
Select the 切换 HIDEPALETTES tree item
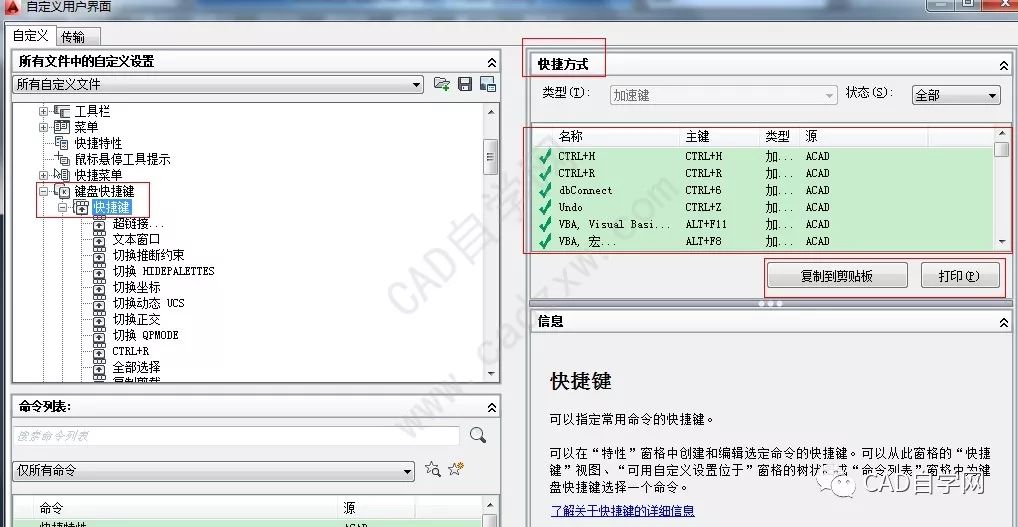click(164, 271)
